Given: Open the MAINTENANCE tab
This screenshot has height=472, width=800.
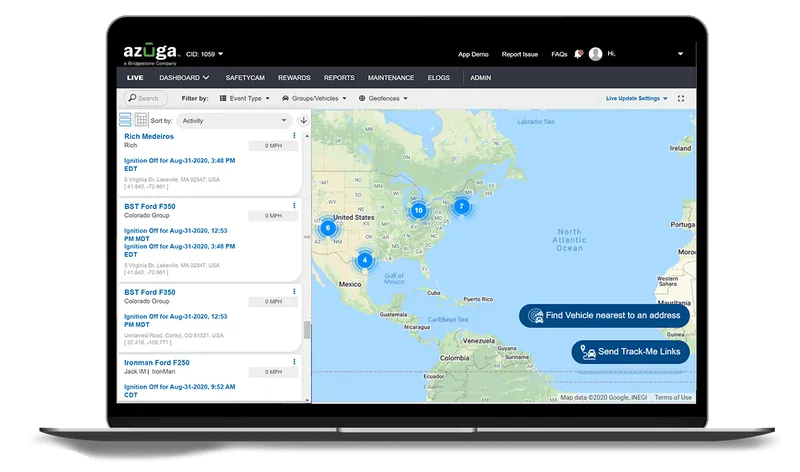Looking at the screenshot, I should 390,77.
